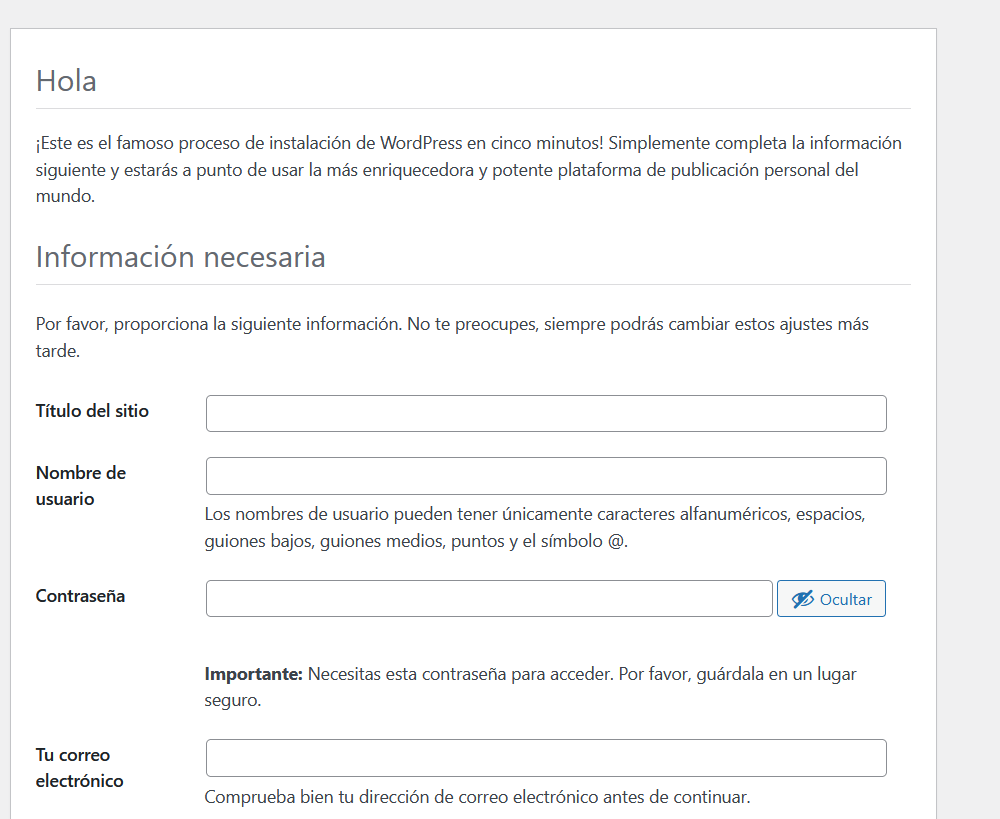Click the bold Importante warning text
Image resolution: width=1000 pixels, height=819 pixels.
click(253, 674)
